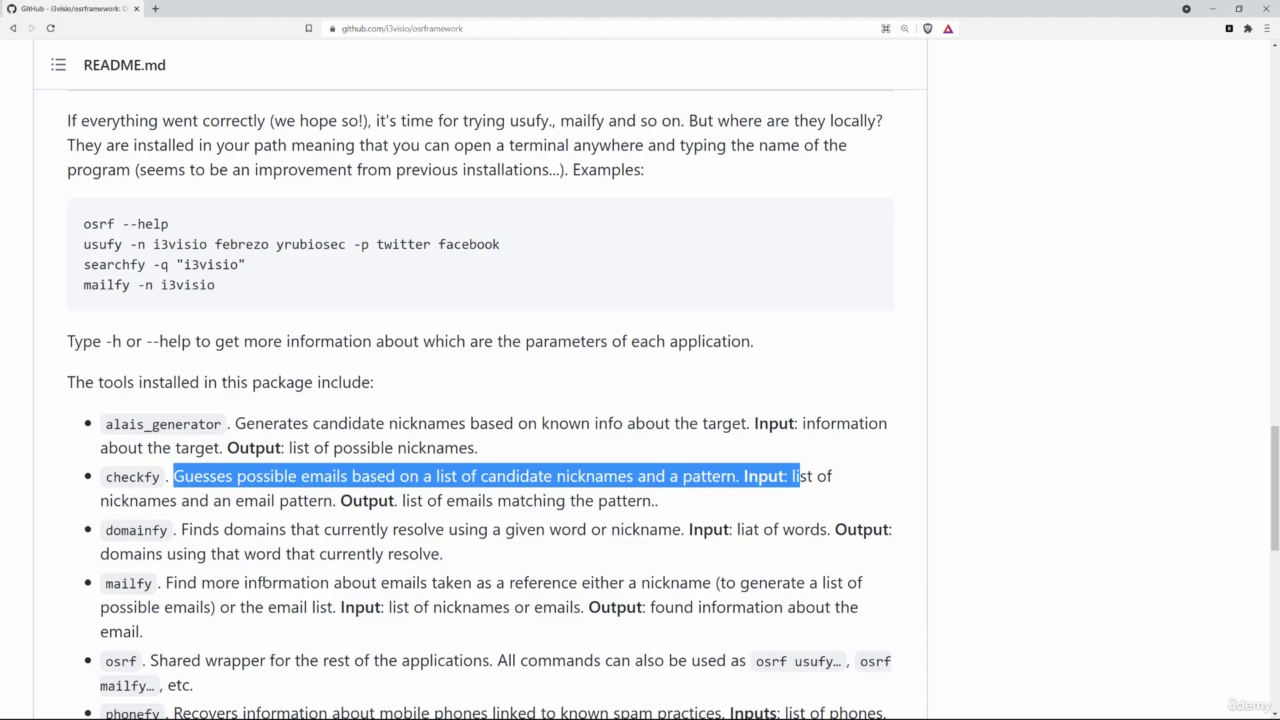Open the extensions puzzle piece icon

pos(1248,28)
